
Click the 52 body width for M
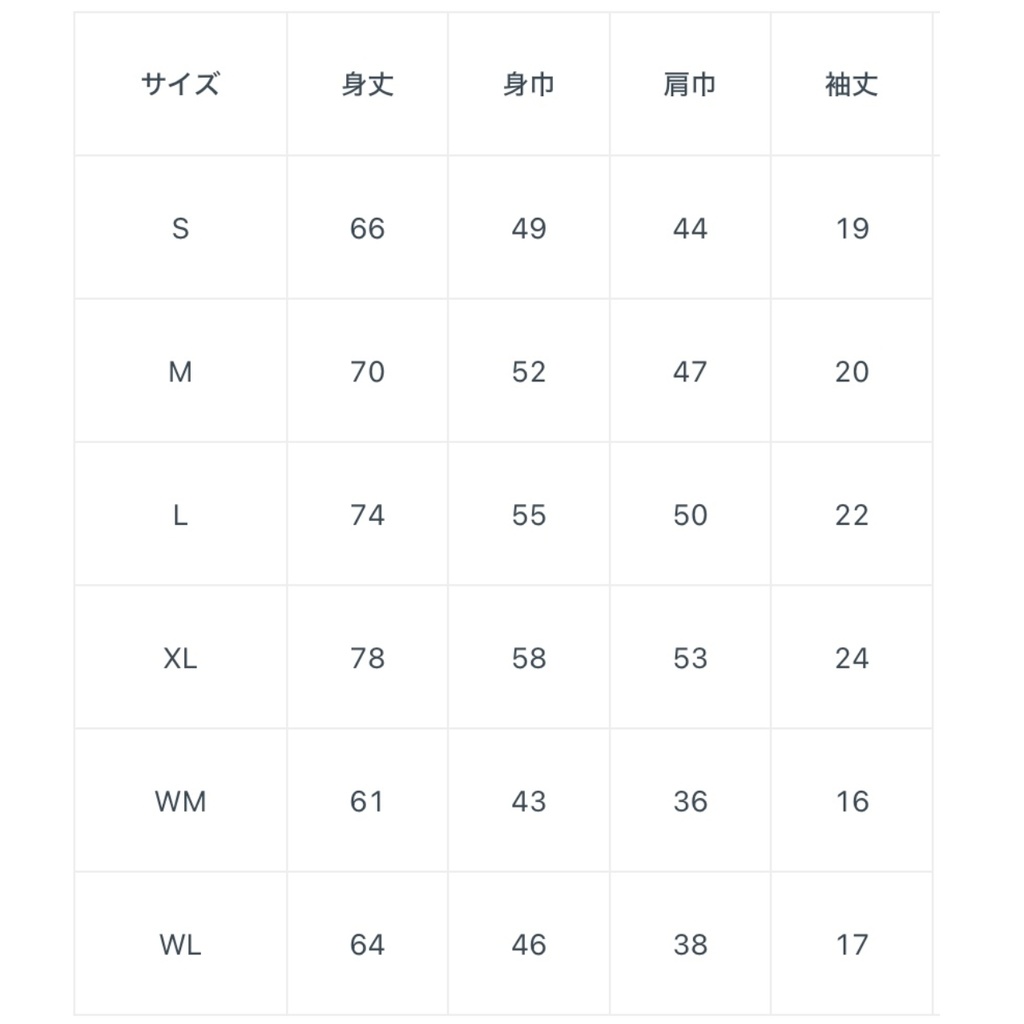[x=528, y=372]
